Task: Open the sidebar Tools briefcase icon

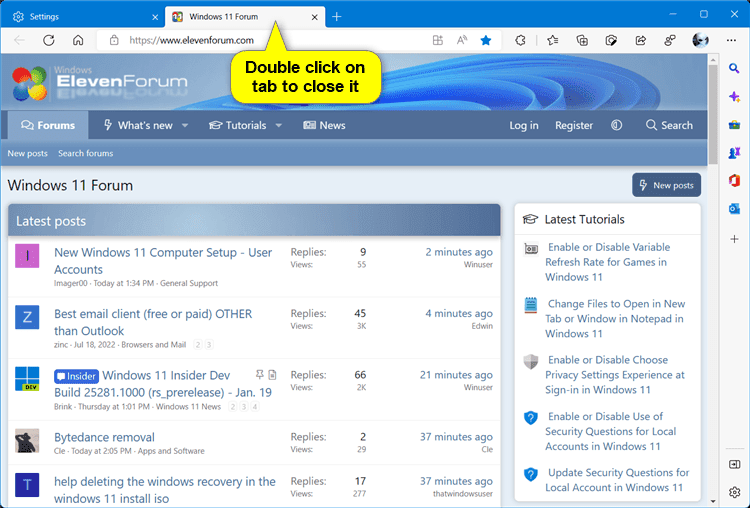Action: click(734, 125)
